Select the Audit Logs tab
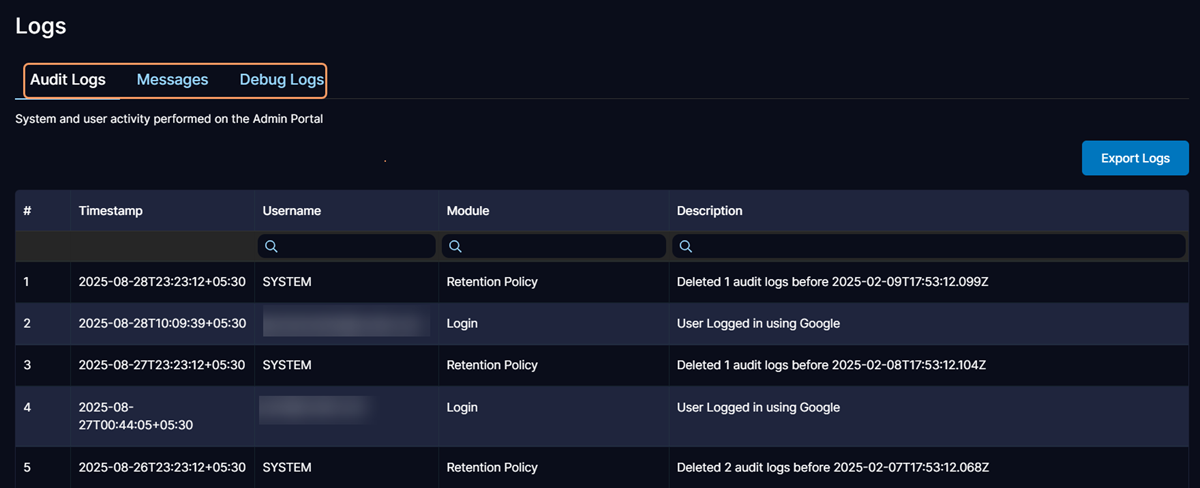The height and width of the screenshot is (488, 1200). click(68, 80)
